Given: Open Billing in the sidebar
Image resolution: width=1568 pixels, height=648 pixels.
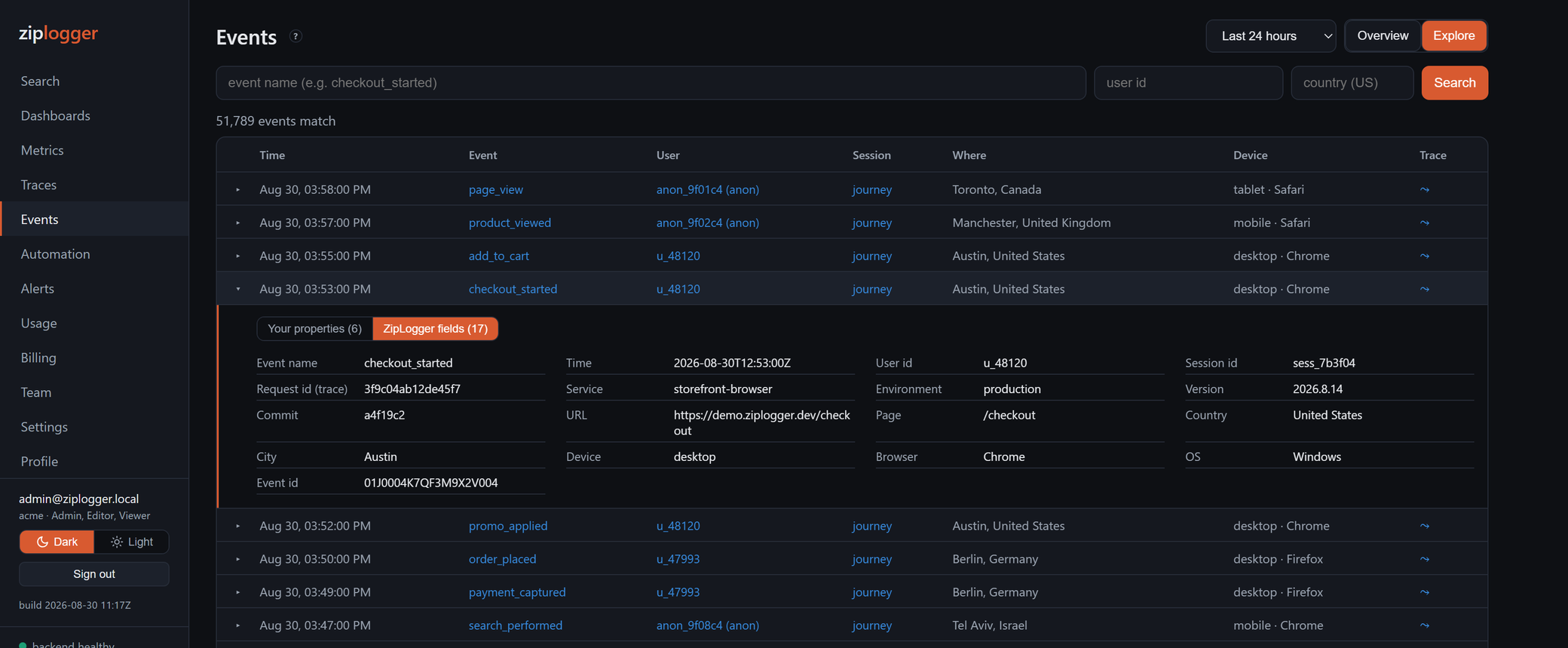Looking at the screenshot, I should 94,358.
